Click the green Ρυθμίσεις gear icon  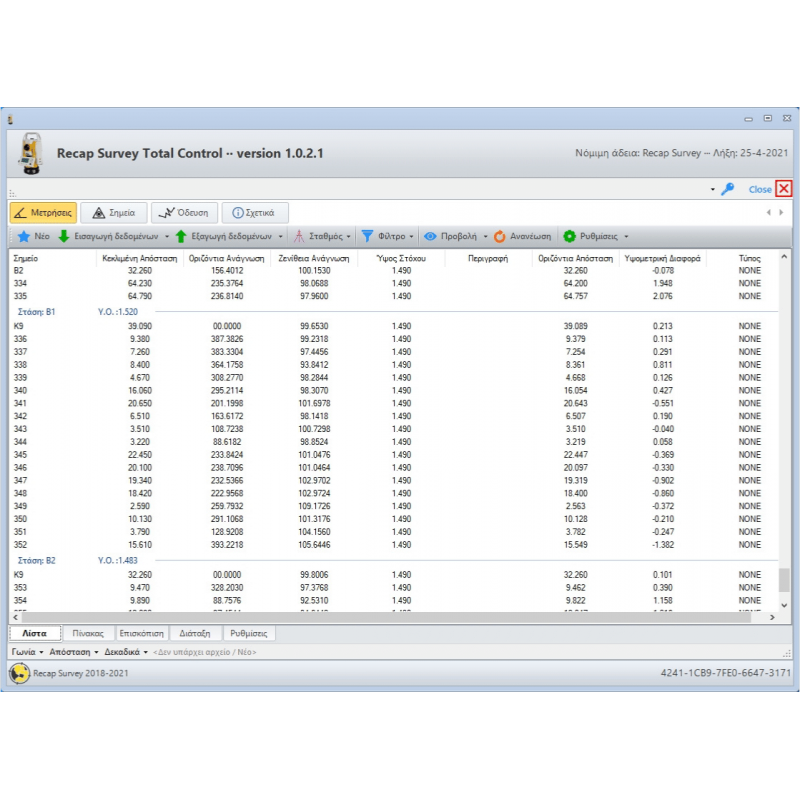pyautogui.click(x=570, y=237)
